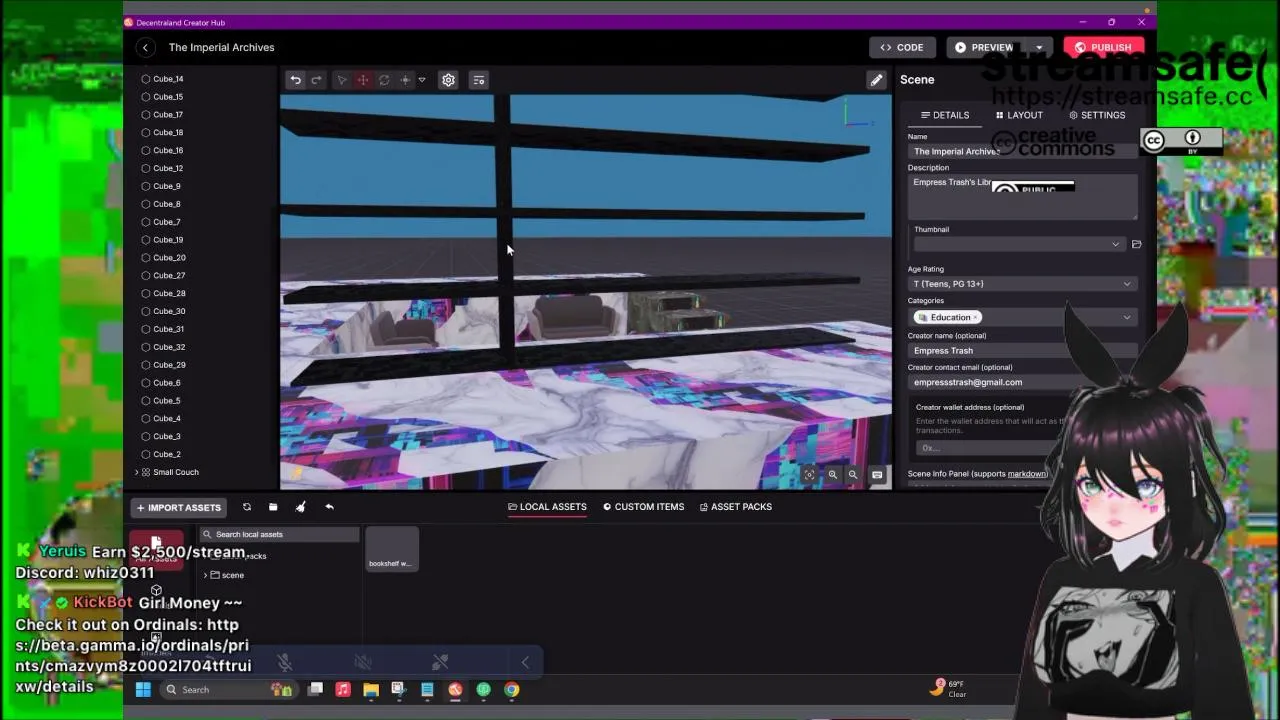
Task: Browse for thumbnail with folder icon
Action: (1136, 244)
